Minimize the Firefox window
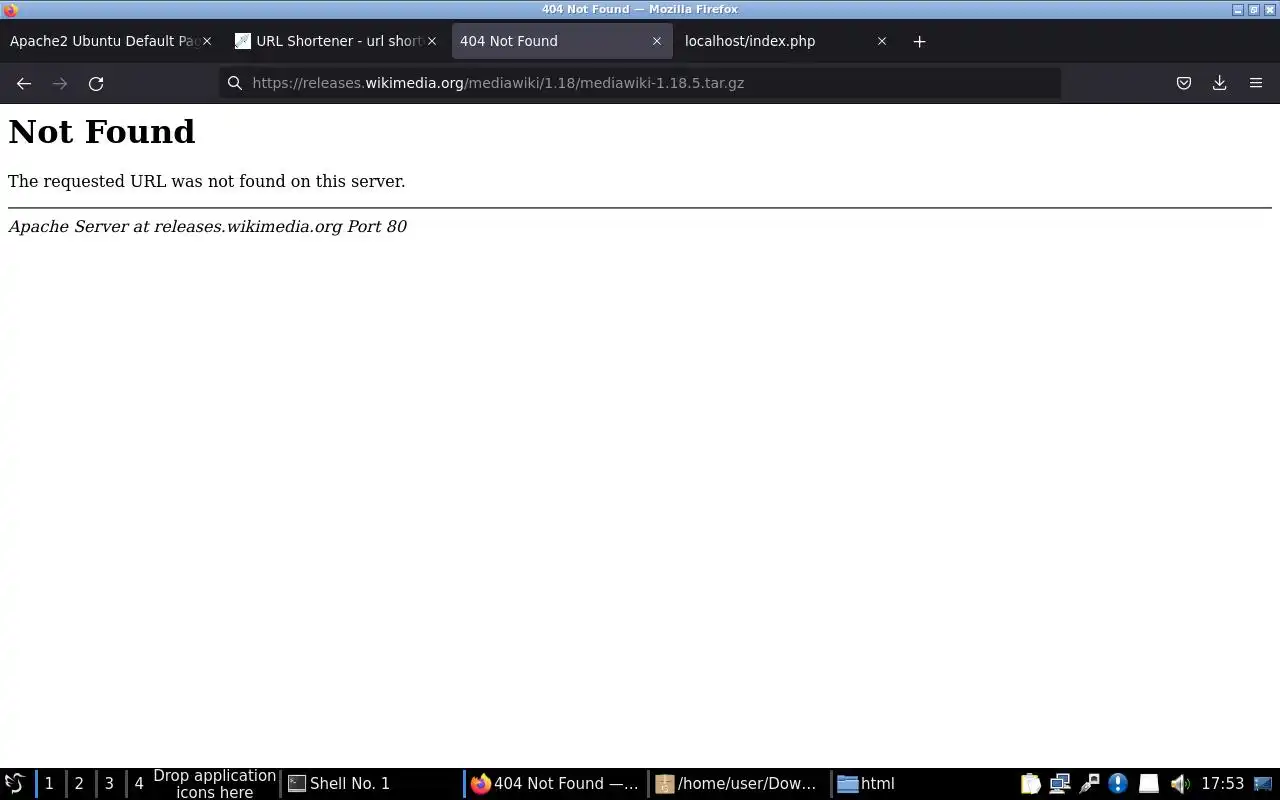Screen dimensions: 1280x800 pyautogui.click(x=1238, y=9)
